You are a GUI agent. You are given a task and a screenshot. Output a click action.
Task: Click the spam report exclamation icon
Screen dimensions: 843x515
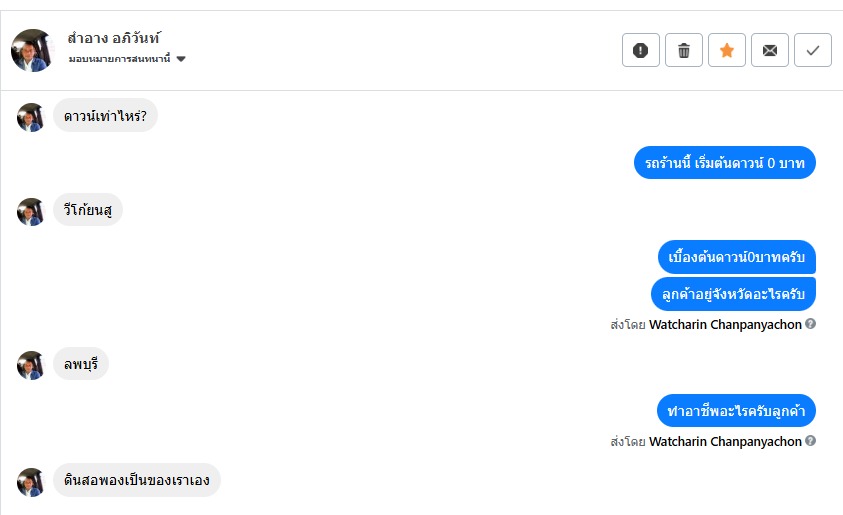(x=641, y=50)
